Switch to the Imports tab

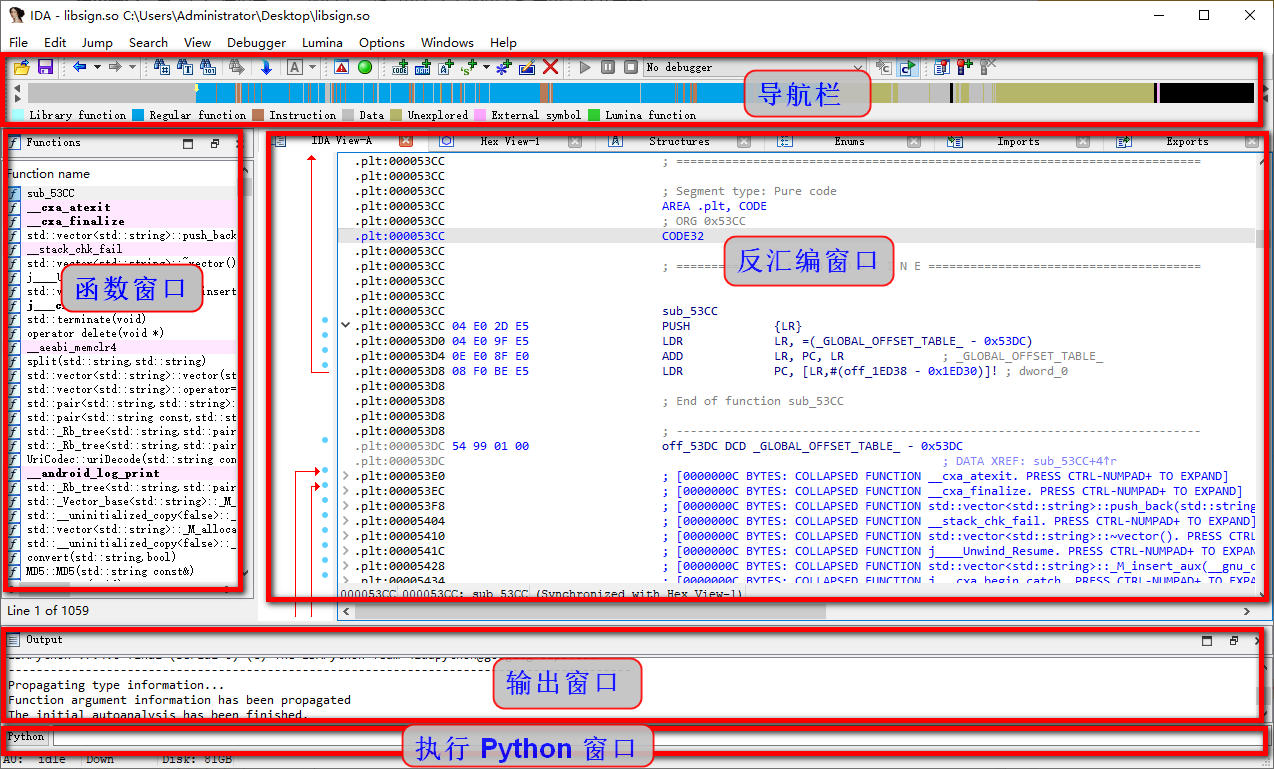pyautogui.click(x=1018, y=141)
